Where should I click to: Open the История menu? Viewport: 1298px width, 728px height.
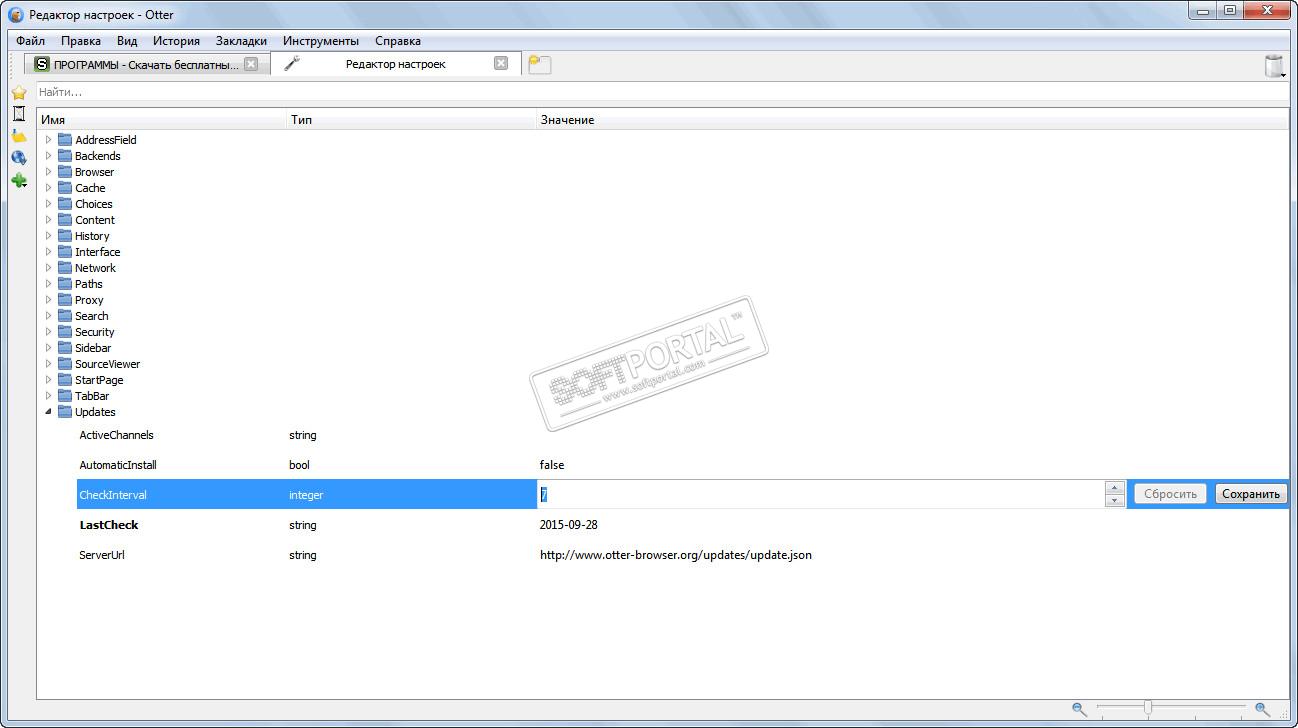[176, 41]
